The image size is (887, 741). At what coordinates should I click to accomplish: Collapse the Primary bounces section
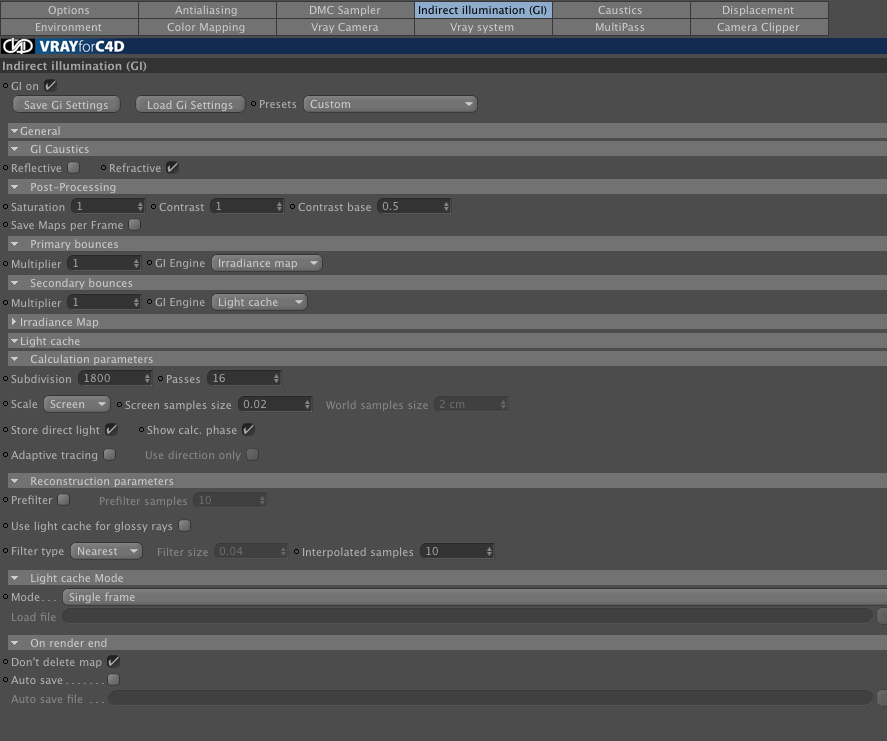tap(15, 244)
